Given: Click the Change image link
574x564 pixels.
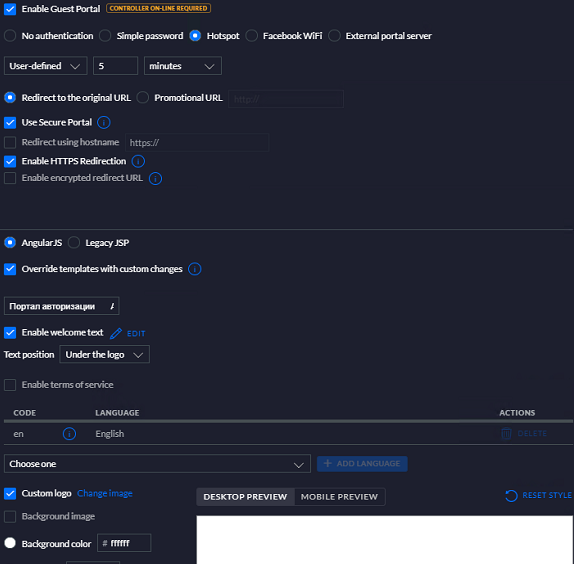Looking at the screenshot, I should pyautogui.click(x=105, y=493).
